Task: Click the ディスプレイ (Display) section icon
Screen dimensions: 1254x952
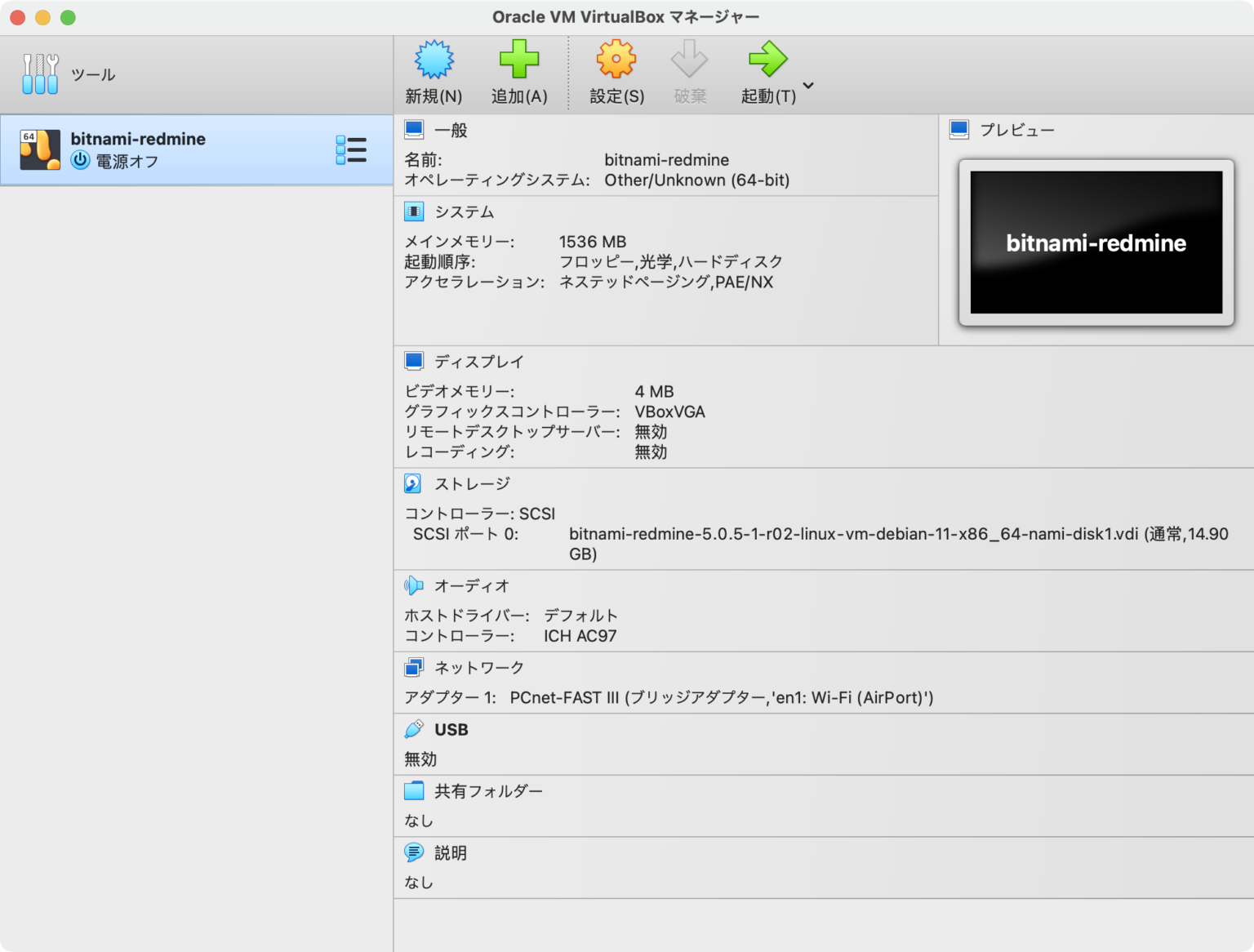Action: (415, 361)
